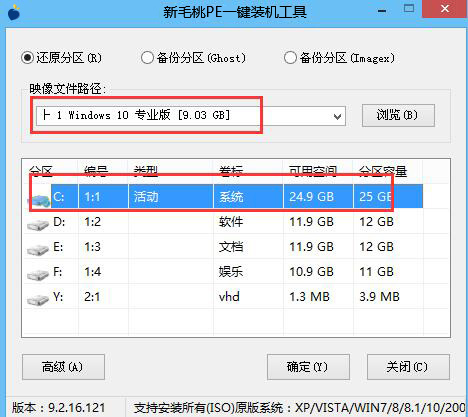This screenshot has width=468, height=417.
Task: Click the 确定(Y) button
Action: click(308, 367)
